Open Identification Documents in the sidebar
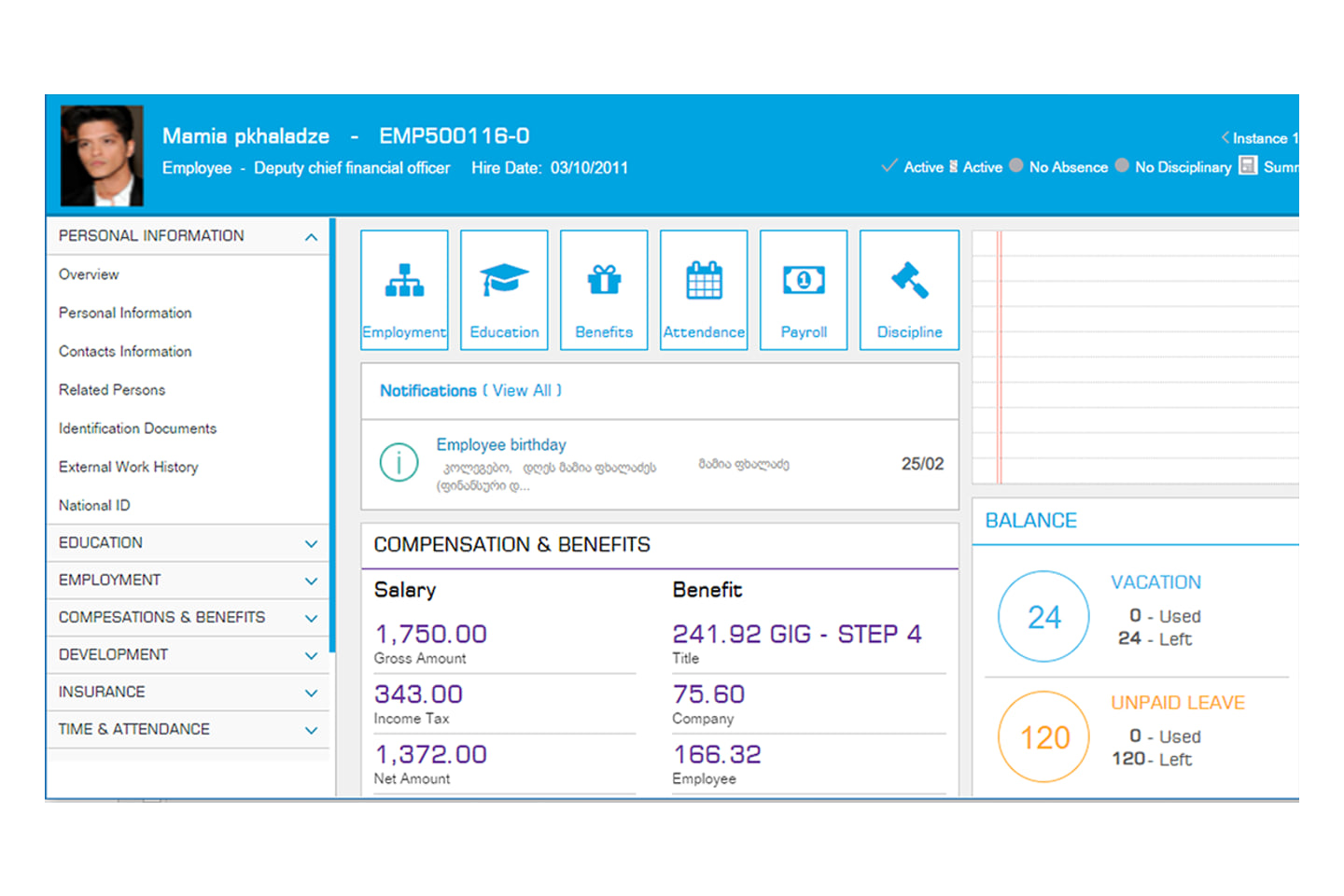The image size is (1344, 896). pyautogui.click(x=137, y=428)
